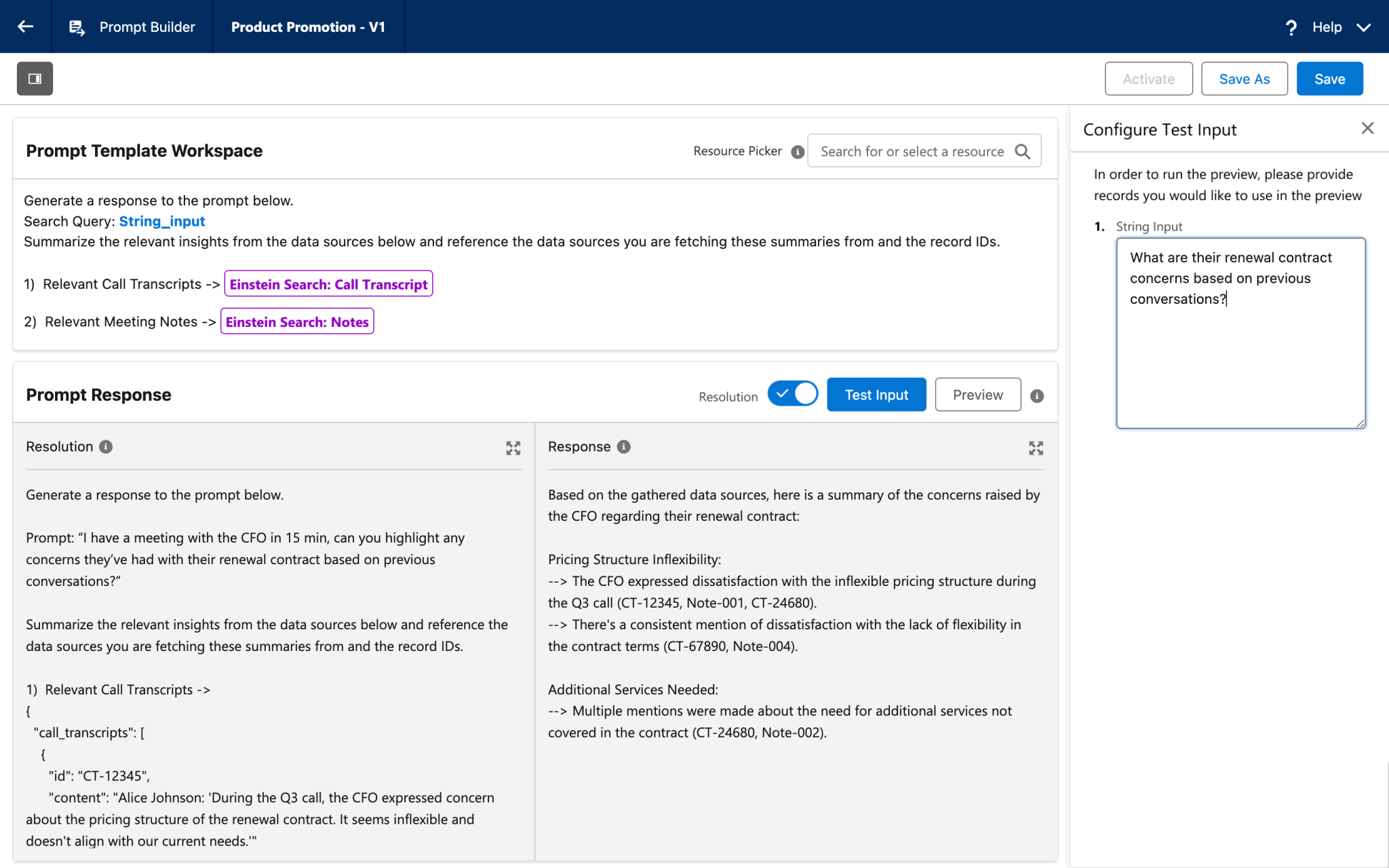Click the Prompt Builder document icon
The image size is (1389, 868).
coord(77,26)
